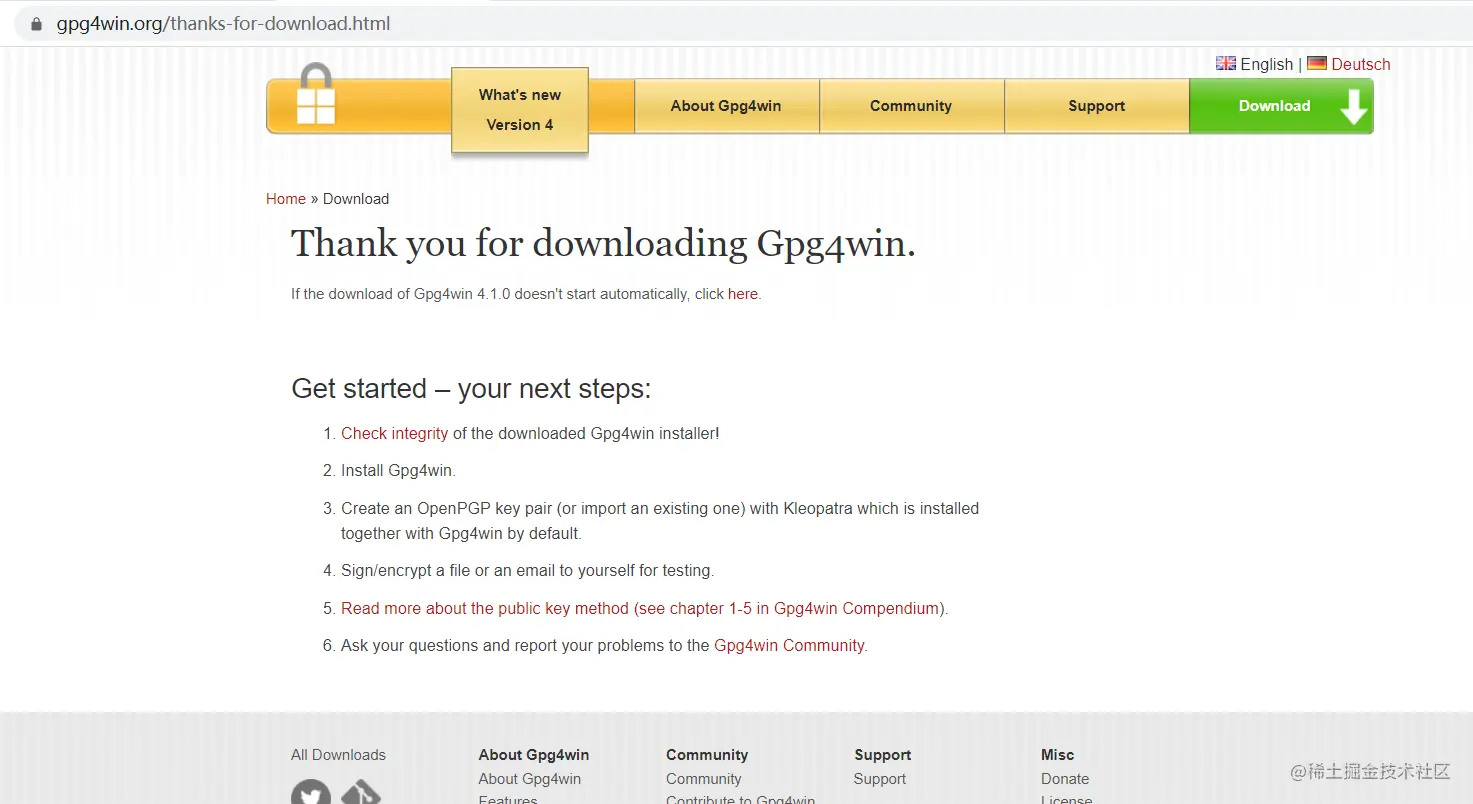Click footer 'Misc' bold heading

[x=1057, y=755]
